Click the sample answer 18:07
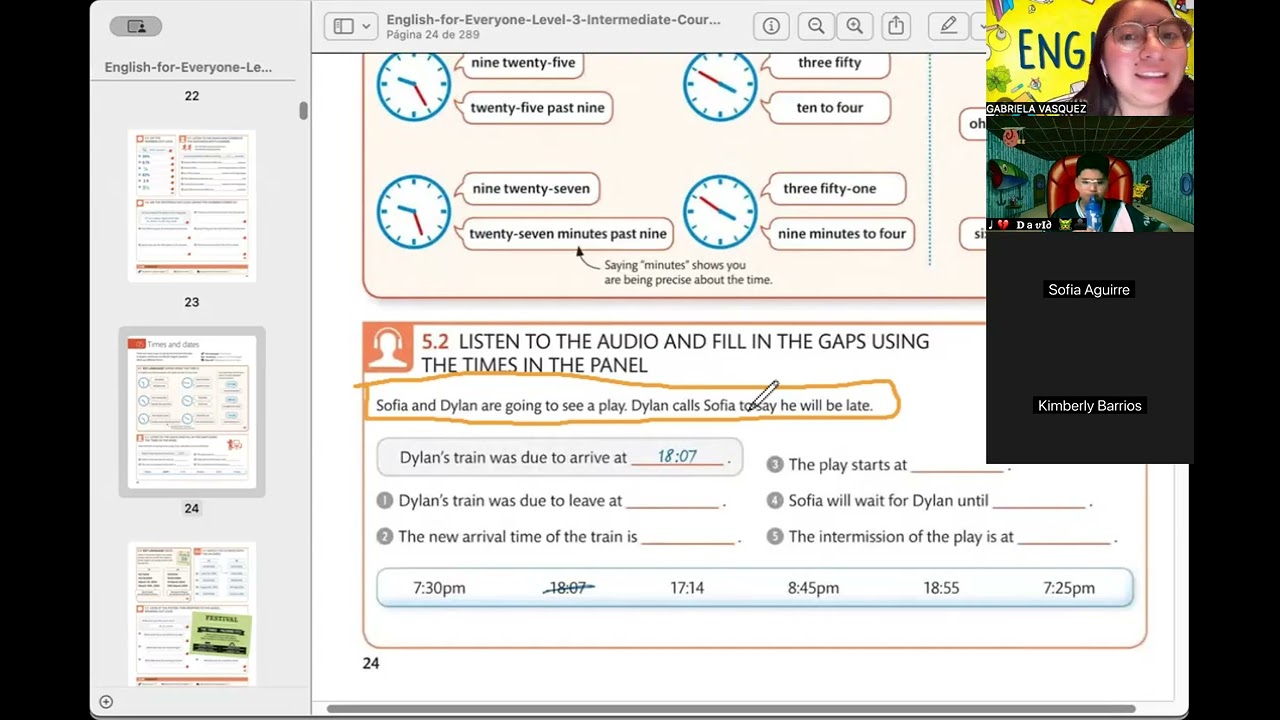Viewport: 1280px width, 720px height. (677, 456)
